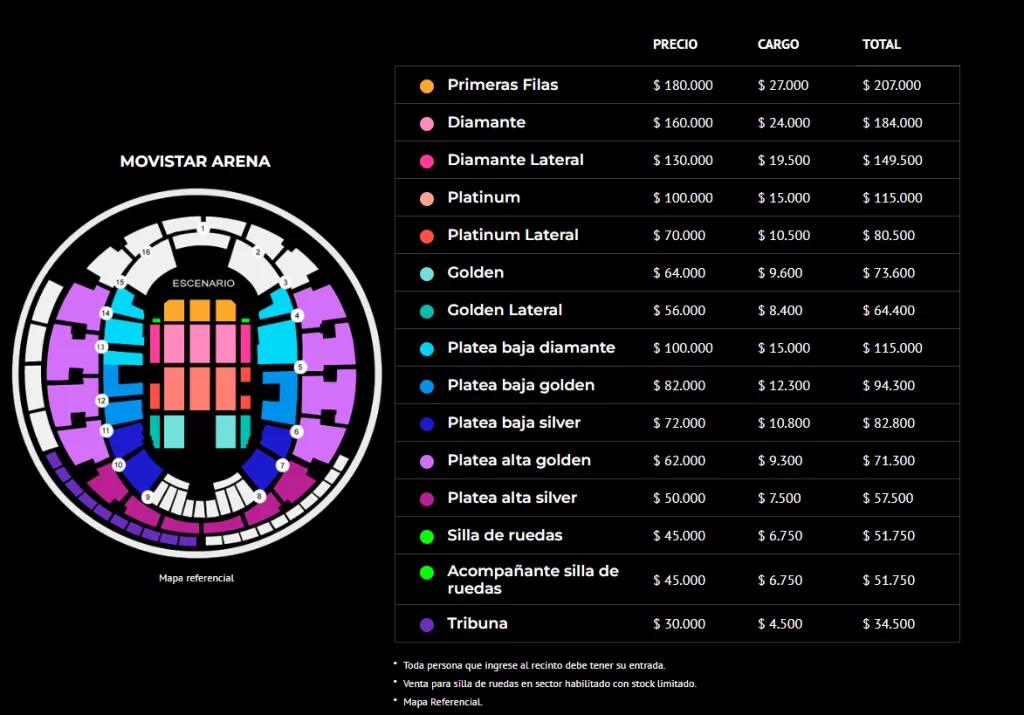Image resolution: width=1024 pixels, height=715 pixels.
Task: Select section marker 11 on the map
Action: point(106,430)
